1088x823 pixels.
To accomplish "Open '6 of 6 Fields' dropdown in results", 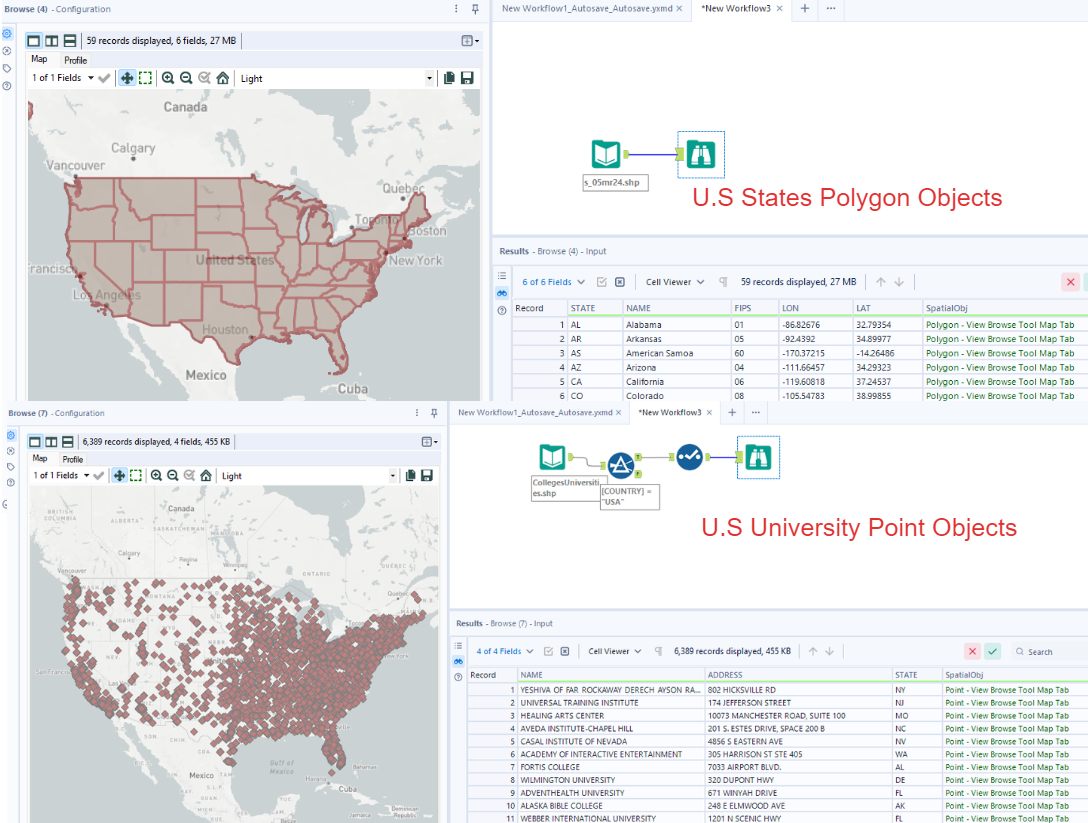I will click(x=553, y=282).
